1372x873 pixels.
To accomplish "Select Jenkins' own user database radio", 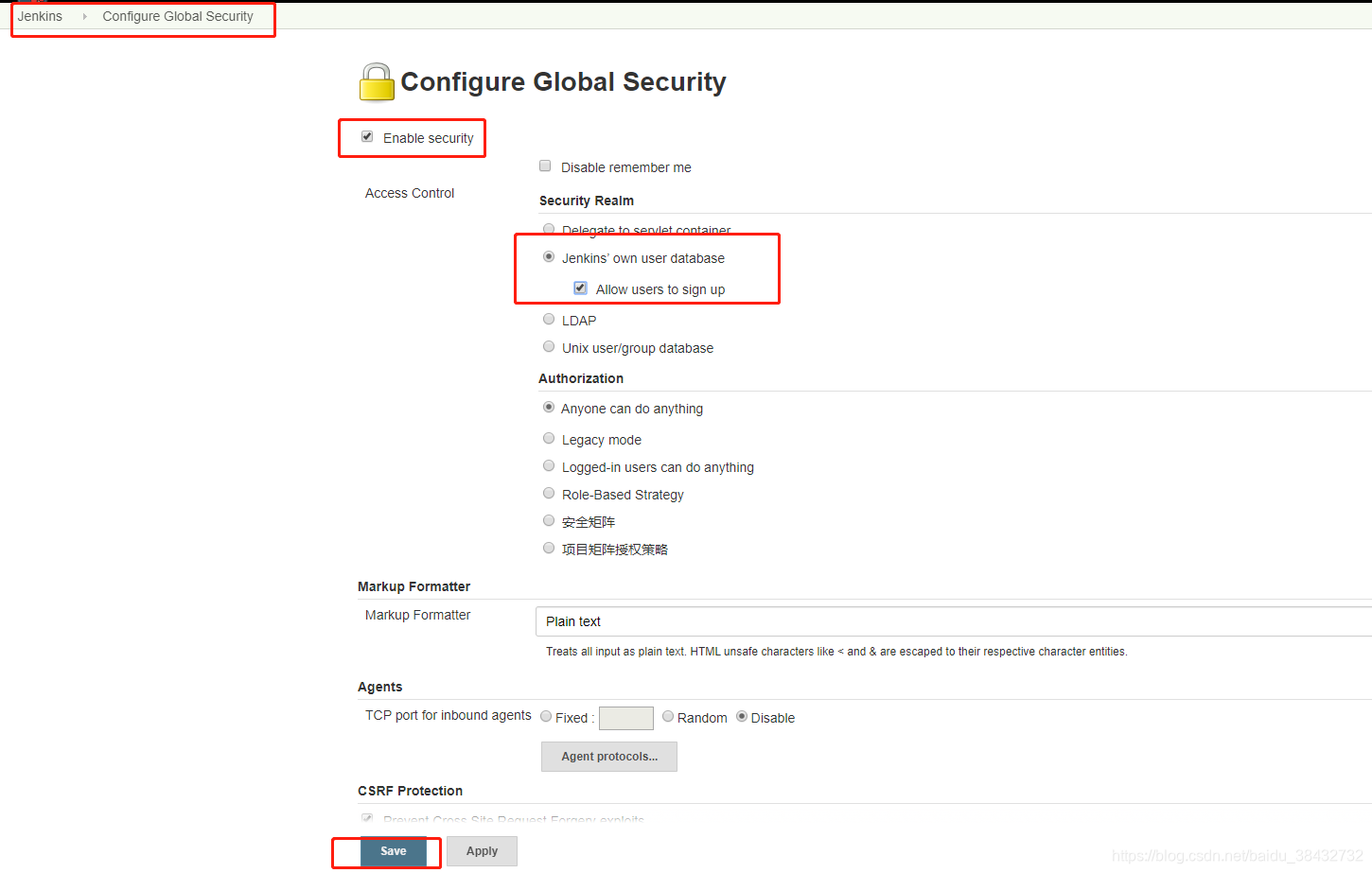I will [x=549, y=257].
